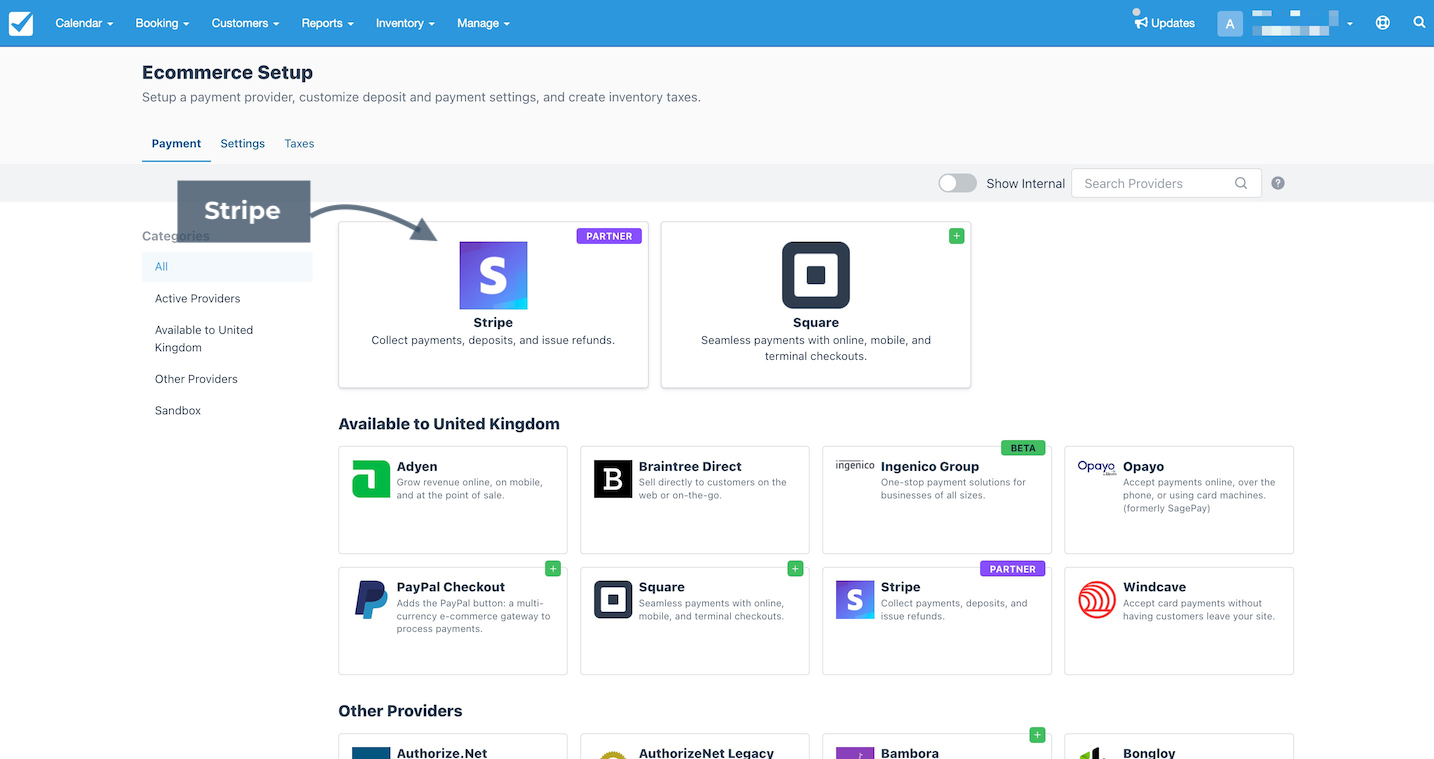Open the Opayo provider title
This screenshot has width=1434, height=759.
(1143, 467)
